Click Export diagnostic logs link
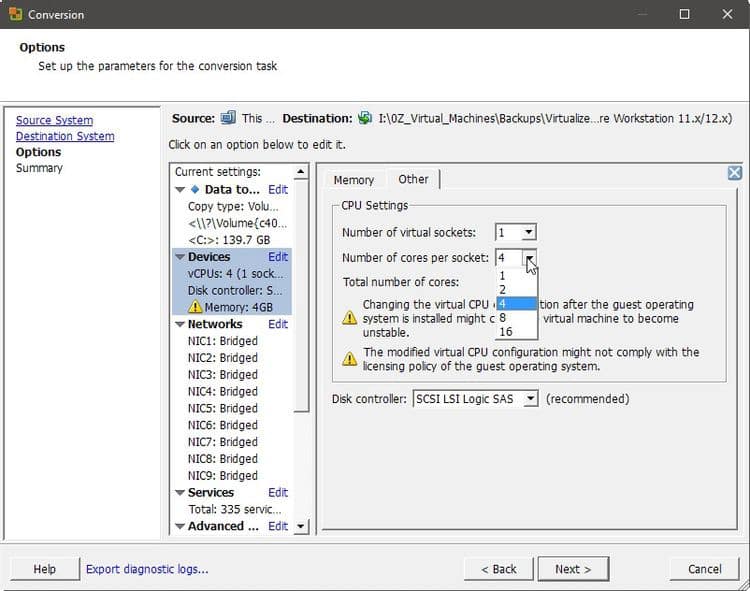This screenshot has width=750, height=591. (147, 569)
